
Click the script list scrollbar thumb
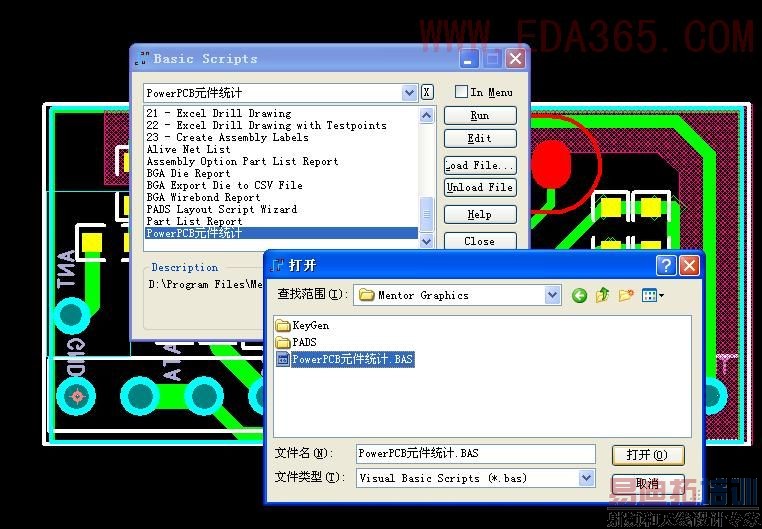click(x=426, y=214)
